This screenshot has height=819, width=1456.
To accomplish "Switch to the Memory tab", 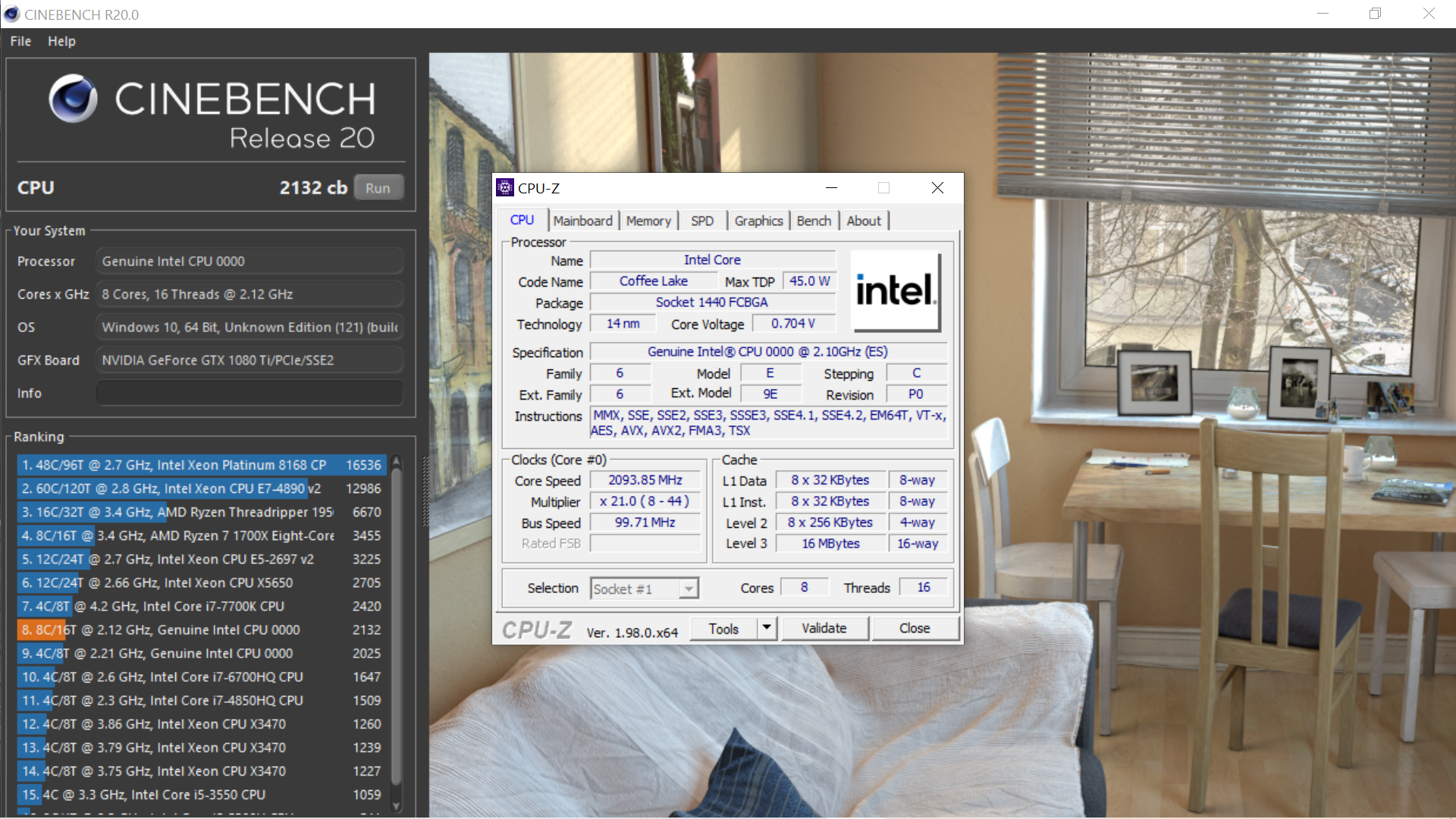I will [x=648, y=221].
